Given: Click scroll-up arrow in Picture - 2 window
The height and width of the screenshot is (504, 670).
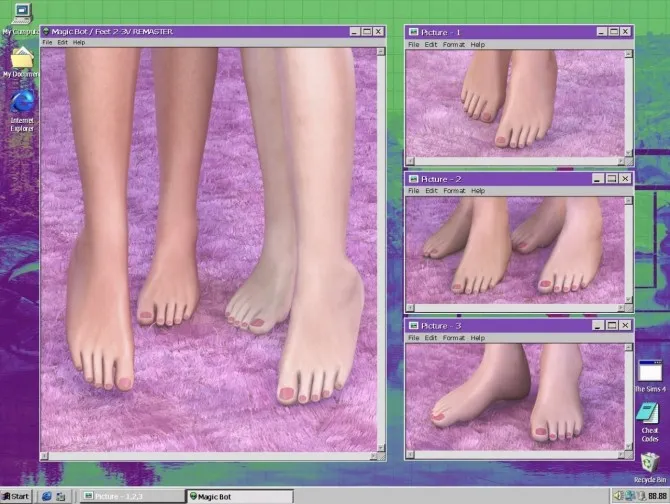Looking at the screenshot, I should pos(629,200).
